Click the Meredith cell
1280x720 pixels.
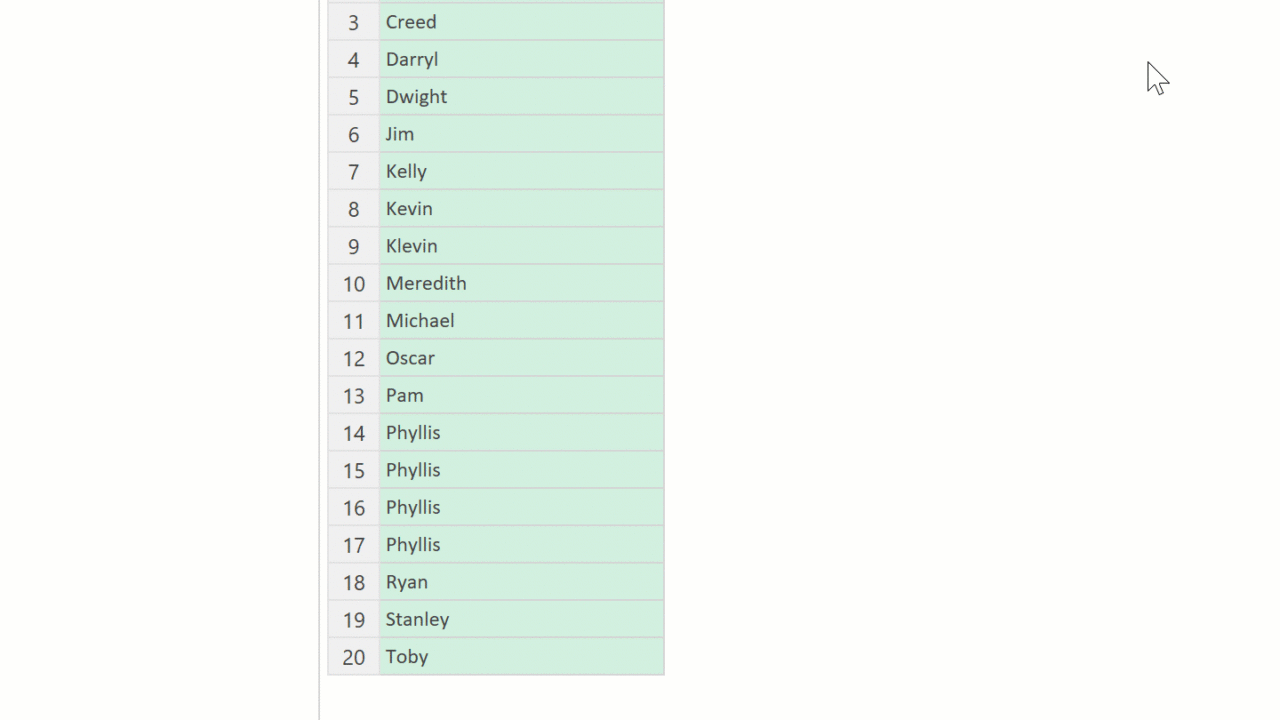pos(521,283)
